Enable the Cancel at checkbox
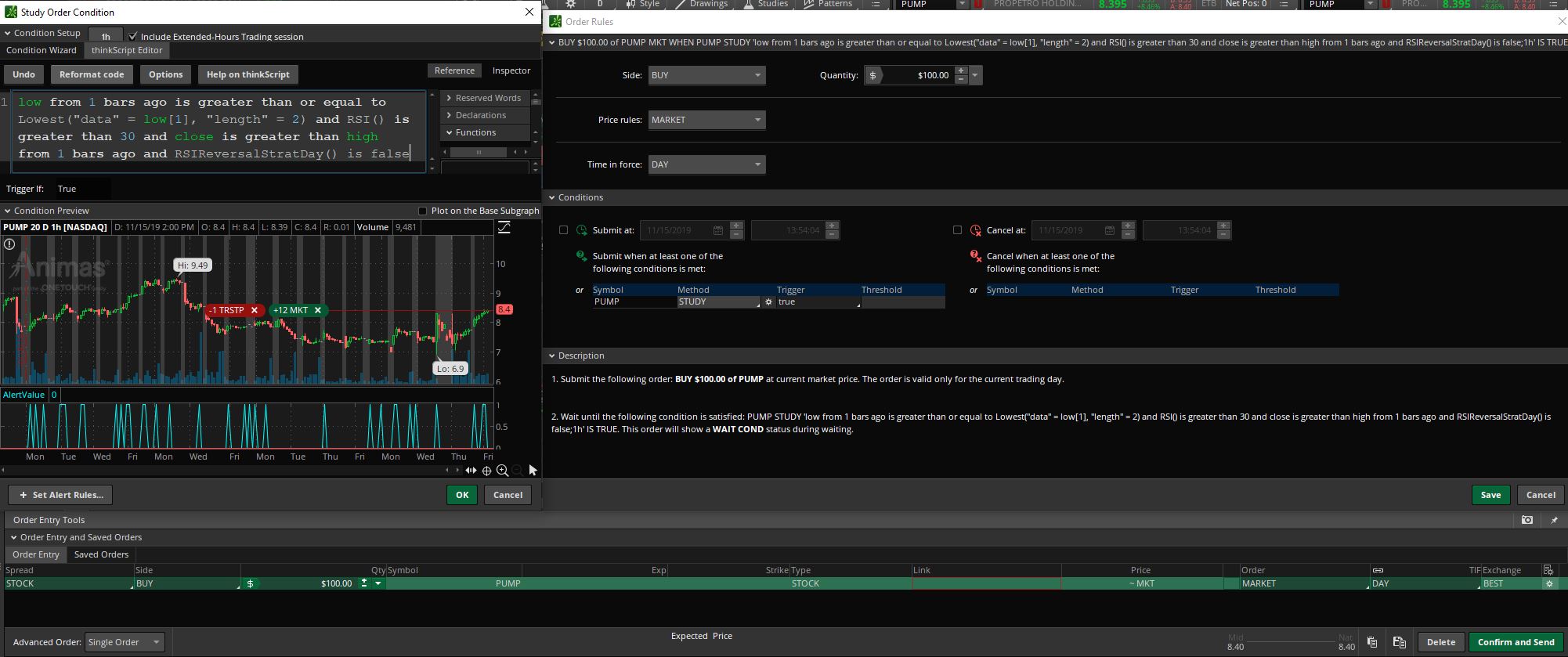The height and width of the screenshot is (657, 1568). 957,230
